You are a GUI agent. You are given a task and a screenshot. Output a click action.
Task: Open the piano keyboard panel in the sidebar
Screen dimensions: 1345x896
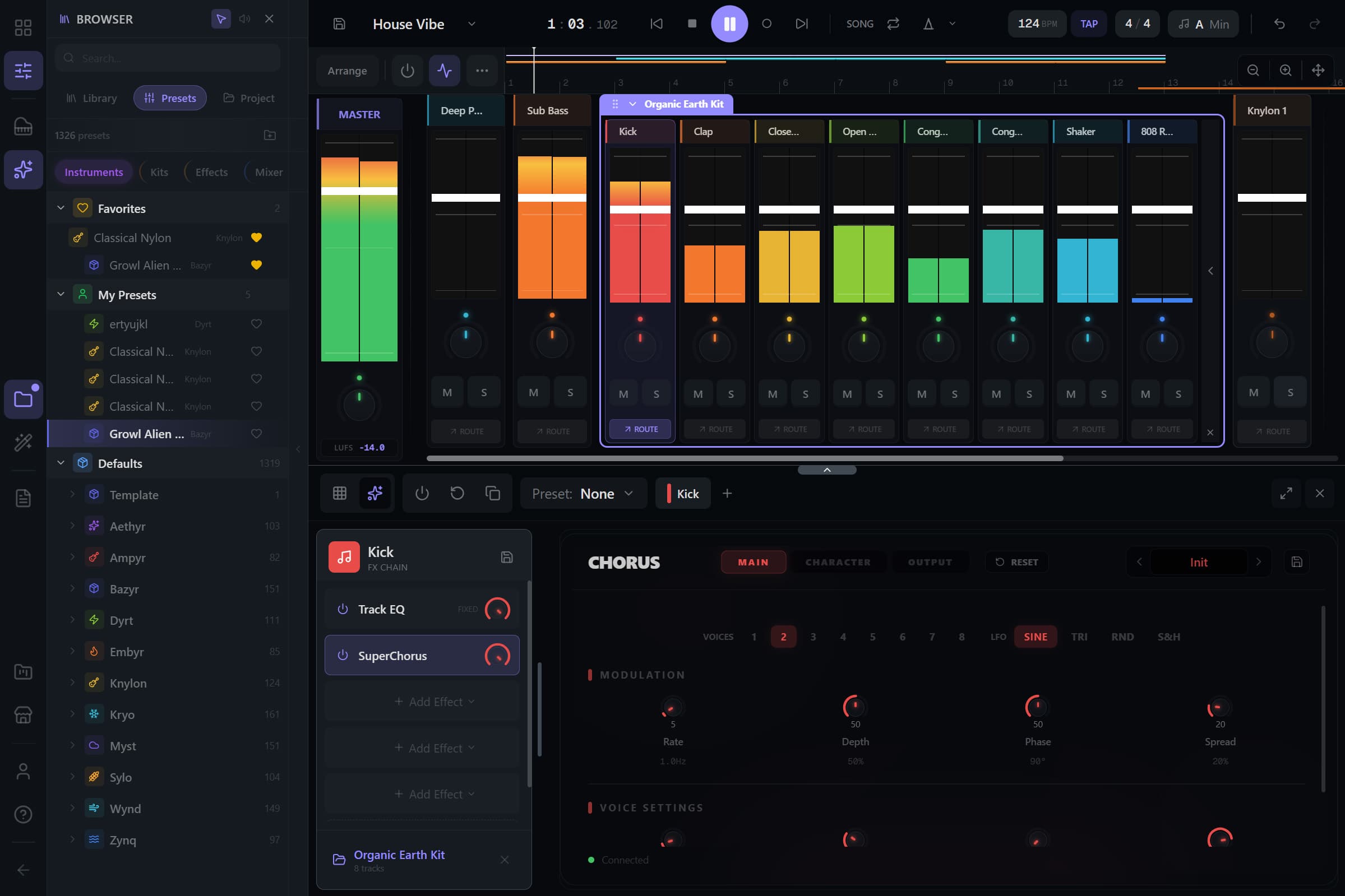pyautogui.click(x=24, y=126)
